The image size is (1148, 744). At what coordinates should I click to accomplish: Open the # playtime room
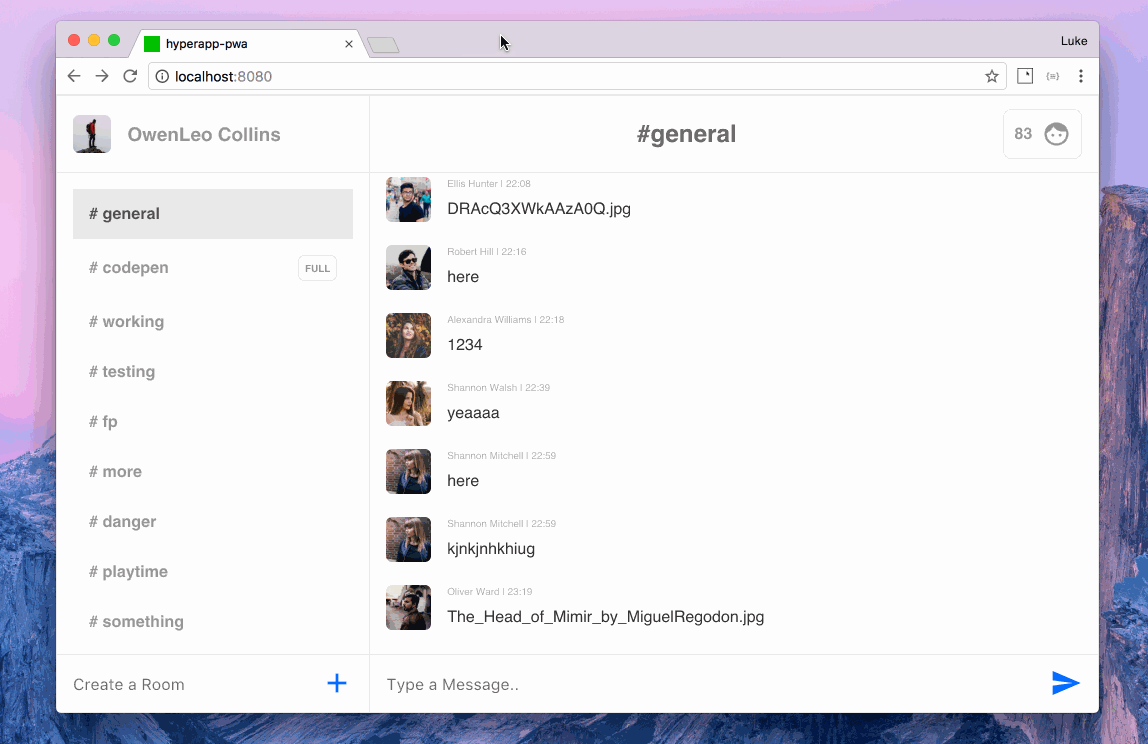129,572
